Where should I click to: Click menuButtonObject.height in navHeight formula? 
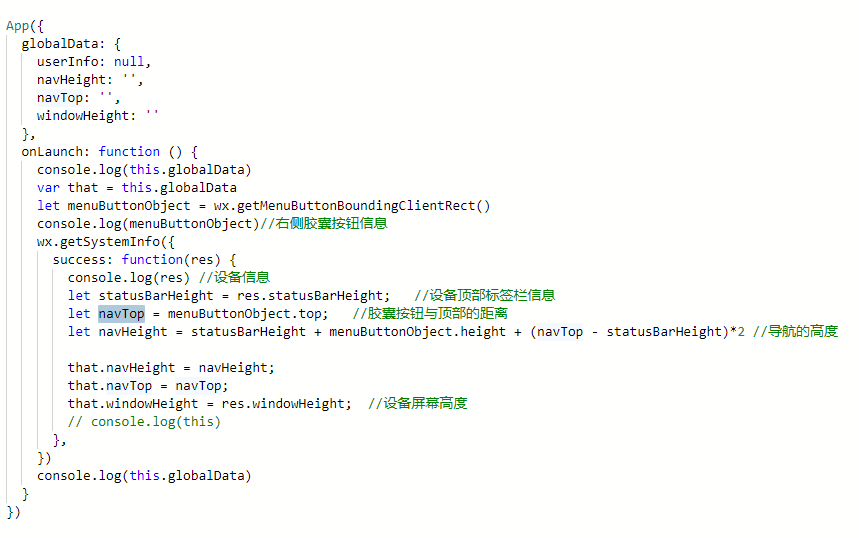(417, 332)
